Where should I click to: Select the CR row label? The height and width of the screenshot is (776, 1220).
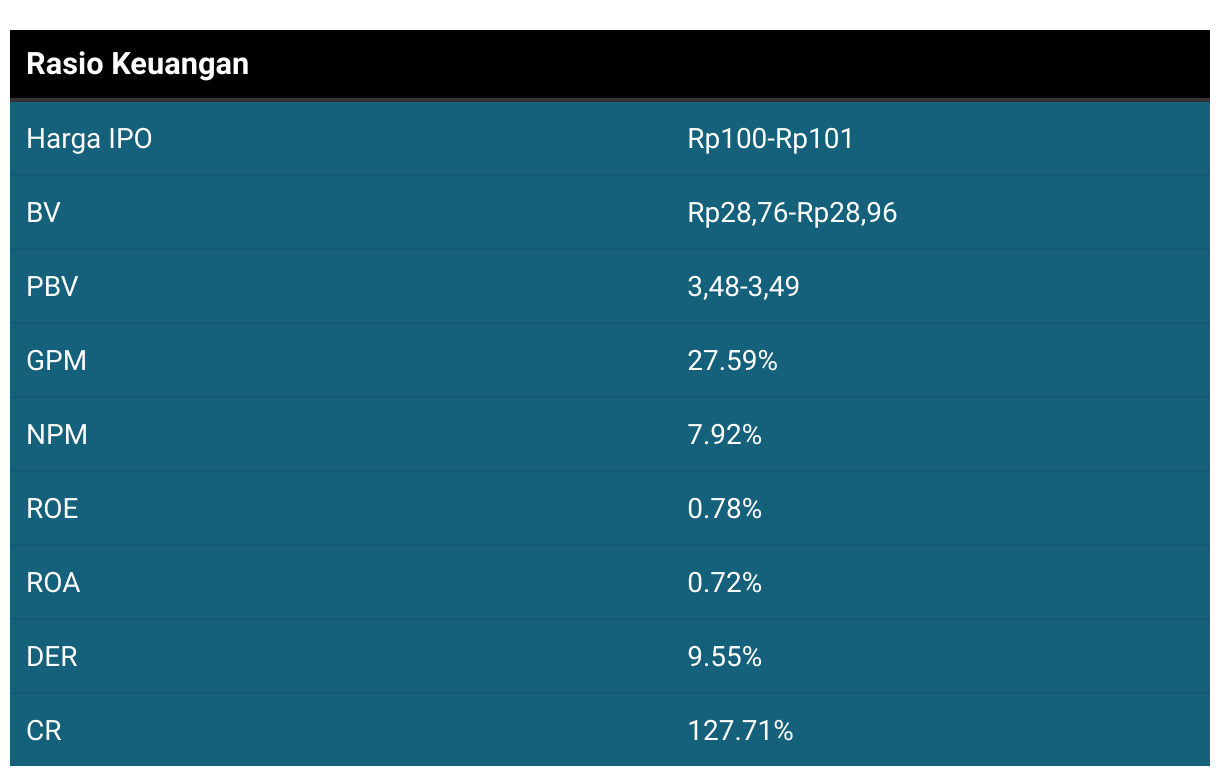pos(44,731)
